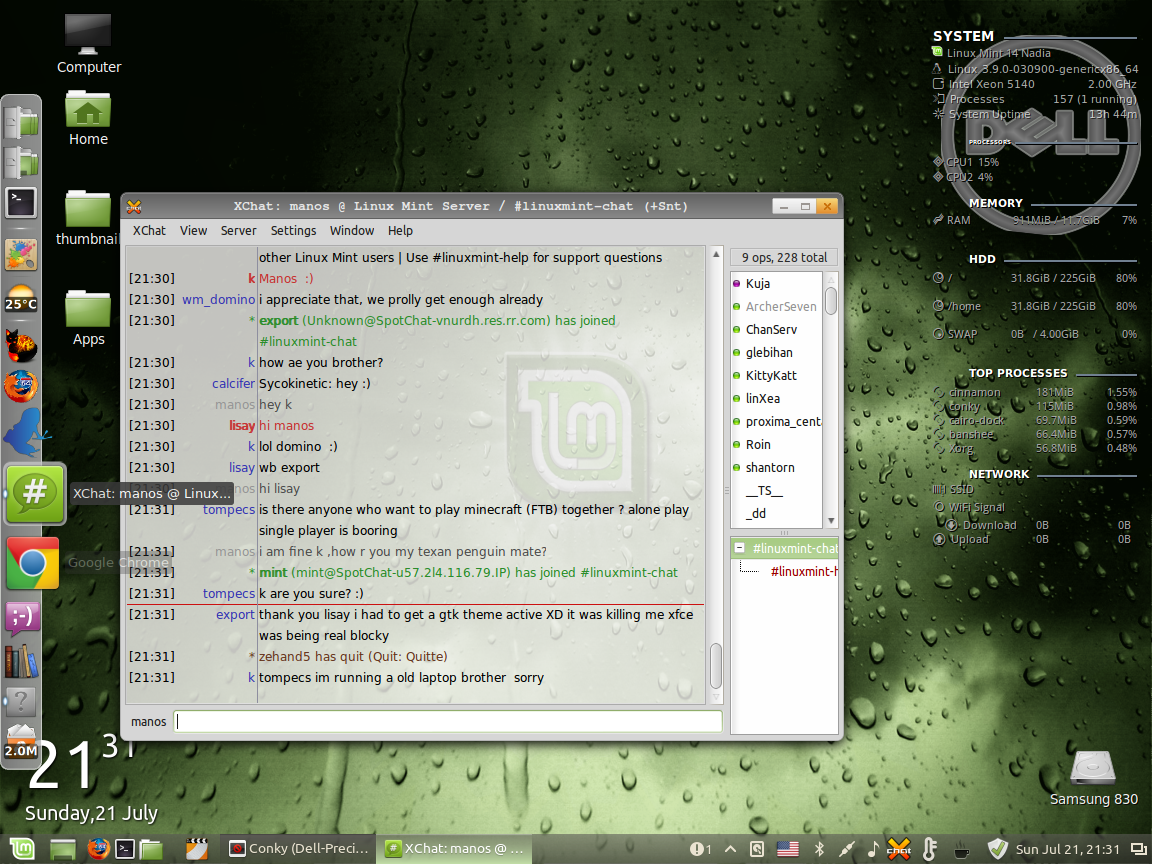Click the coffee cup tray icon
Screen dimensions: 1152x864
(x=962, y=851)
